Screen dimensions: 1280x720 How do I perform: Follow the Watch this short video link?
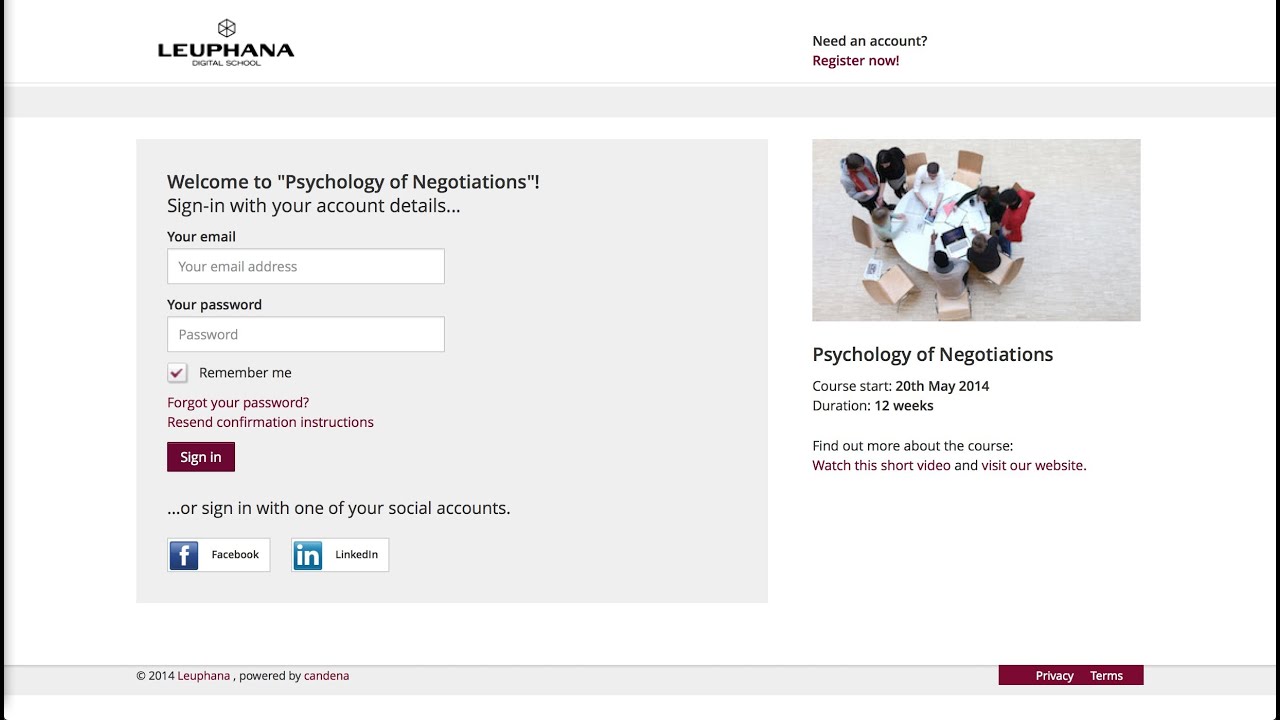pyautogui.click(x=881, y=466)
